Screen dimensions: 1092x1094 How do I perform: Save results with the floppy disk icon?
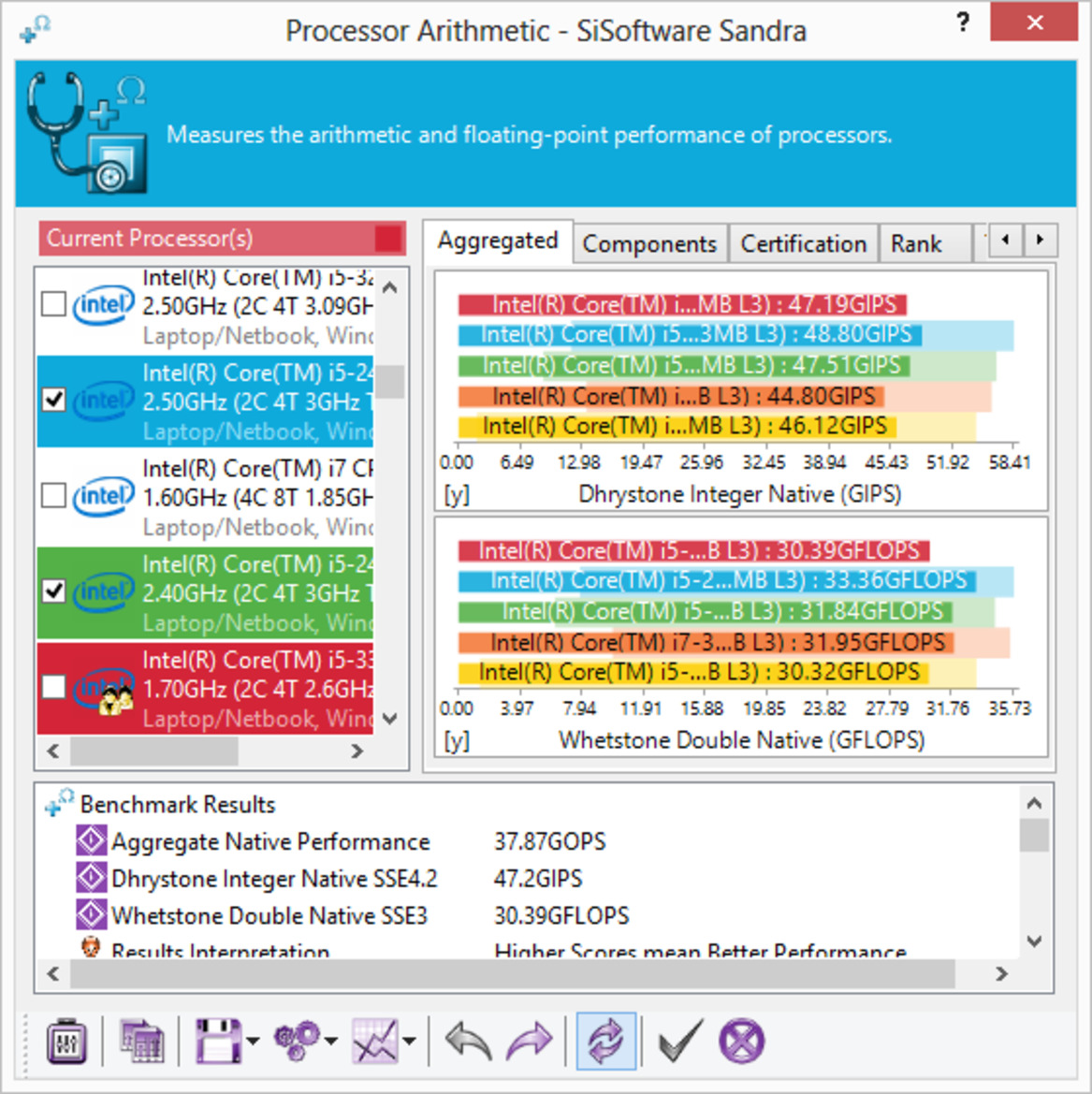pyautogui.click(x=218, y=1042)
